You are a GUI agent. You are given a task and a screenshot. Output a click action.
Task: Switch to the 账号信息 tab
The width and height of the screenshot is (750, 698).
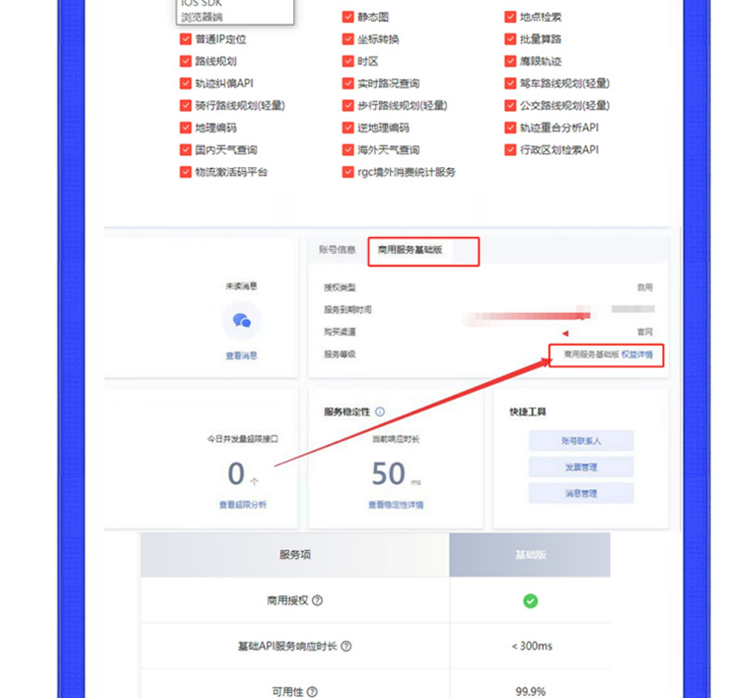pyautogui.click(x=337, y=250)
